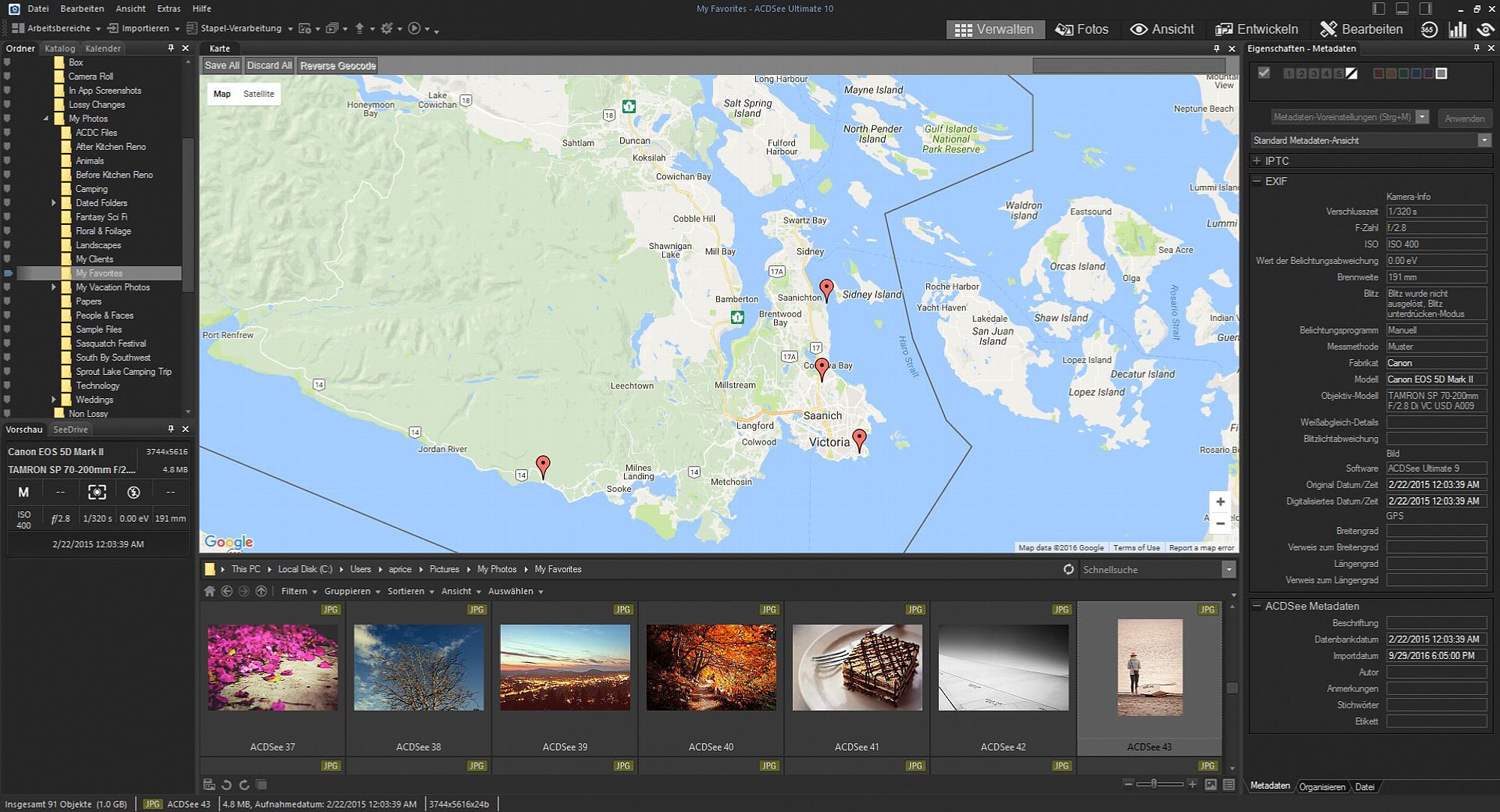This screenshot has height=812, width=1500.
Task: Open the Gruppieren dropdown
Action: click(x=352, y=592)
